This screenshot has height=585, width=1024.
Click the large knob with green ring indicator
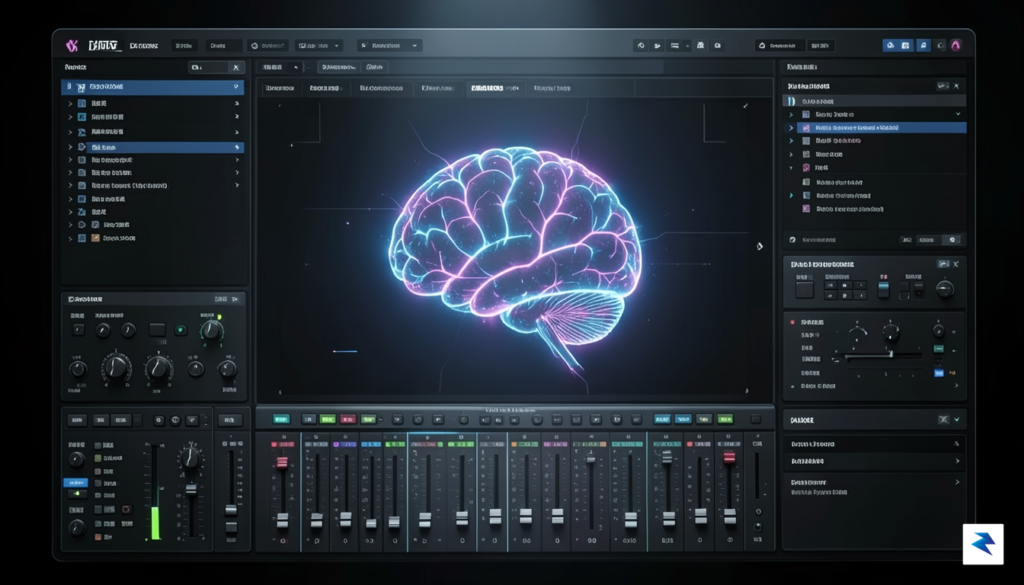(x=211, y=330)
